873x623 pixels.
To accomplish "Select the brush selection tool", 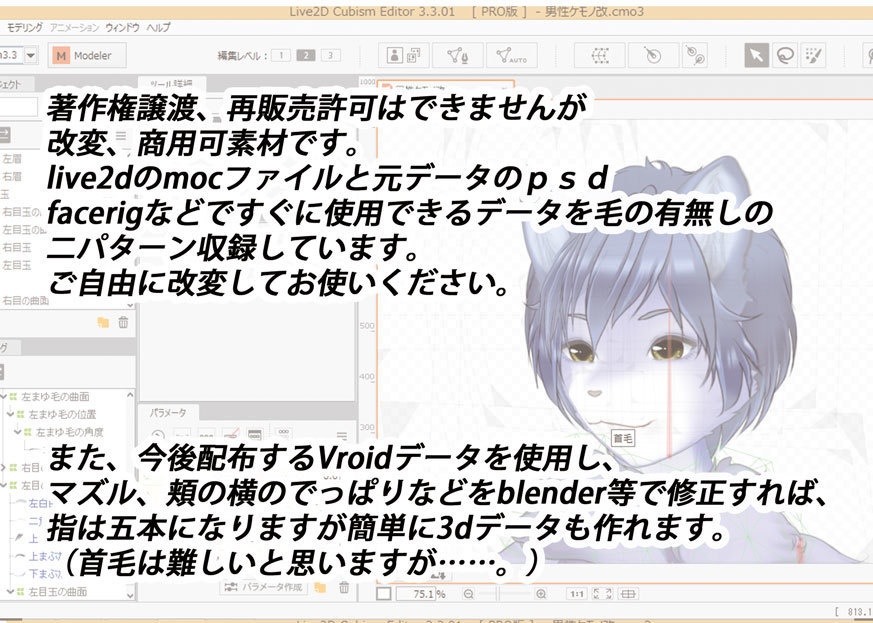I will pyautogui.click(x=813, y=55).
